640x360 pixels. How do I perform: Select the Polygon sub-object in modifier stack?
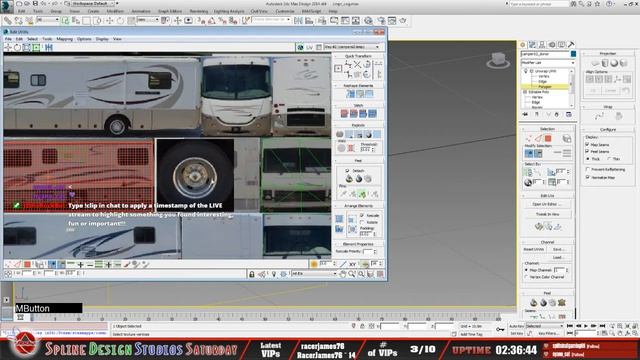coord(545,87)
